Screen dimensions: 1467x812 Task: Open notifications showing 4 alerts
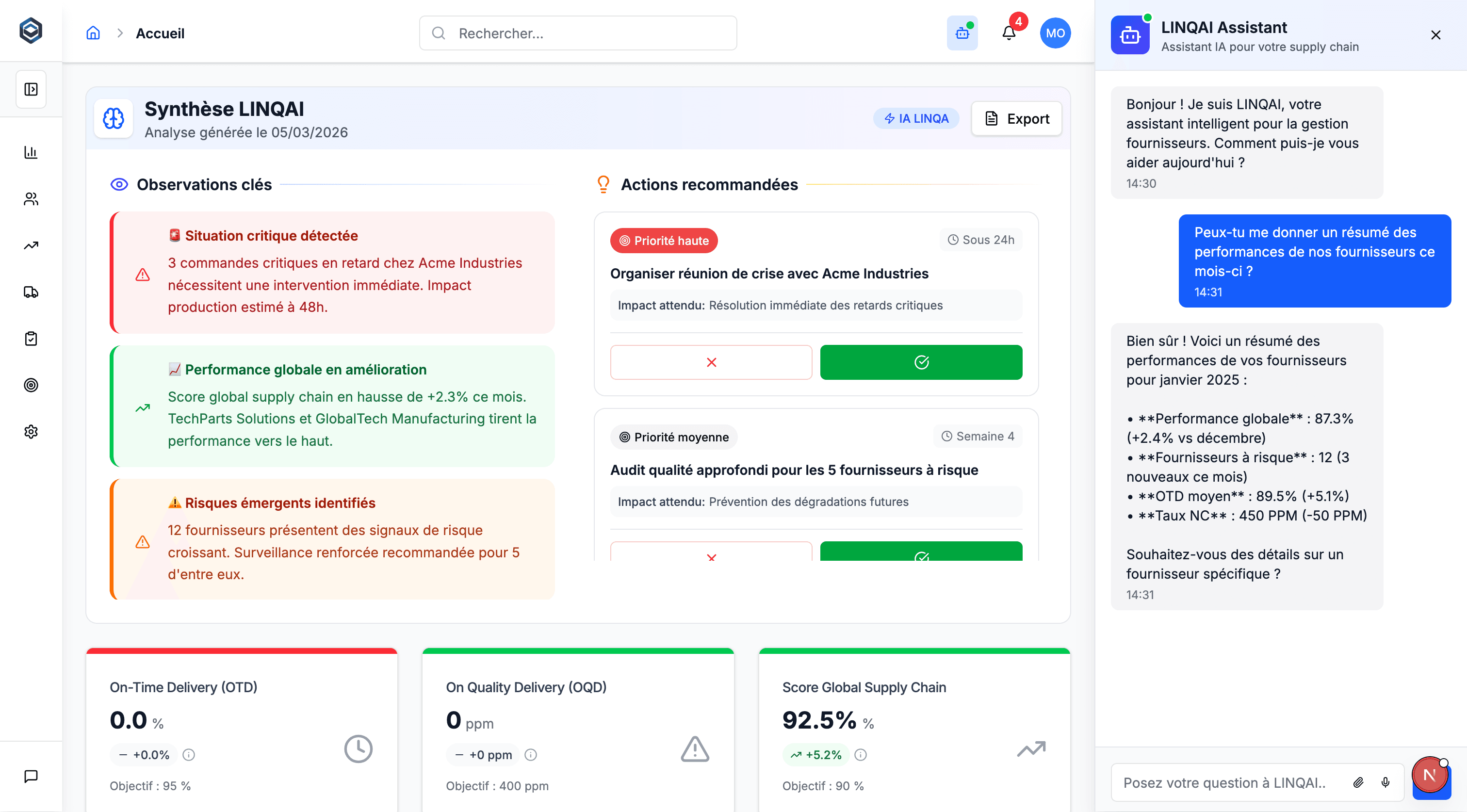coord(1009,32)
